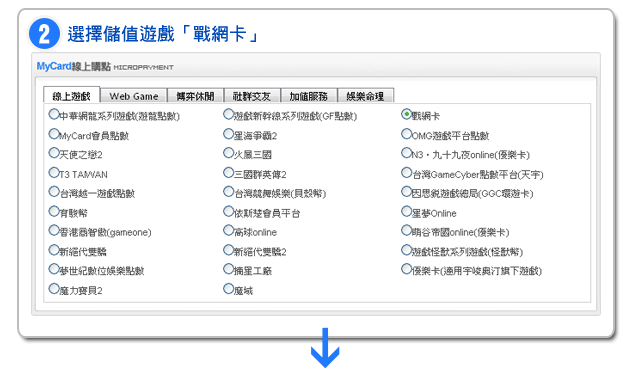Image resolution: width=635 pixels, height=368 pixels.
Task: Select the 魔域 radio button
Action: click(228, 289)
